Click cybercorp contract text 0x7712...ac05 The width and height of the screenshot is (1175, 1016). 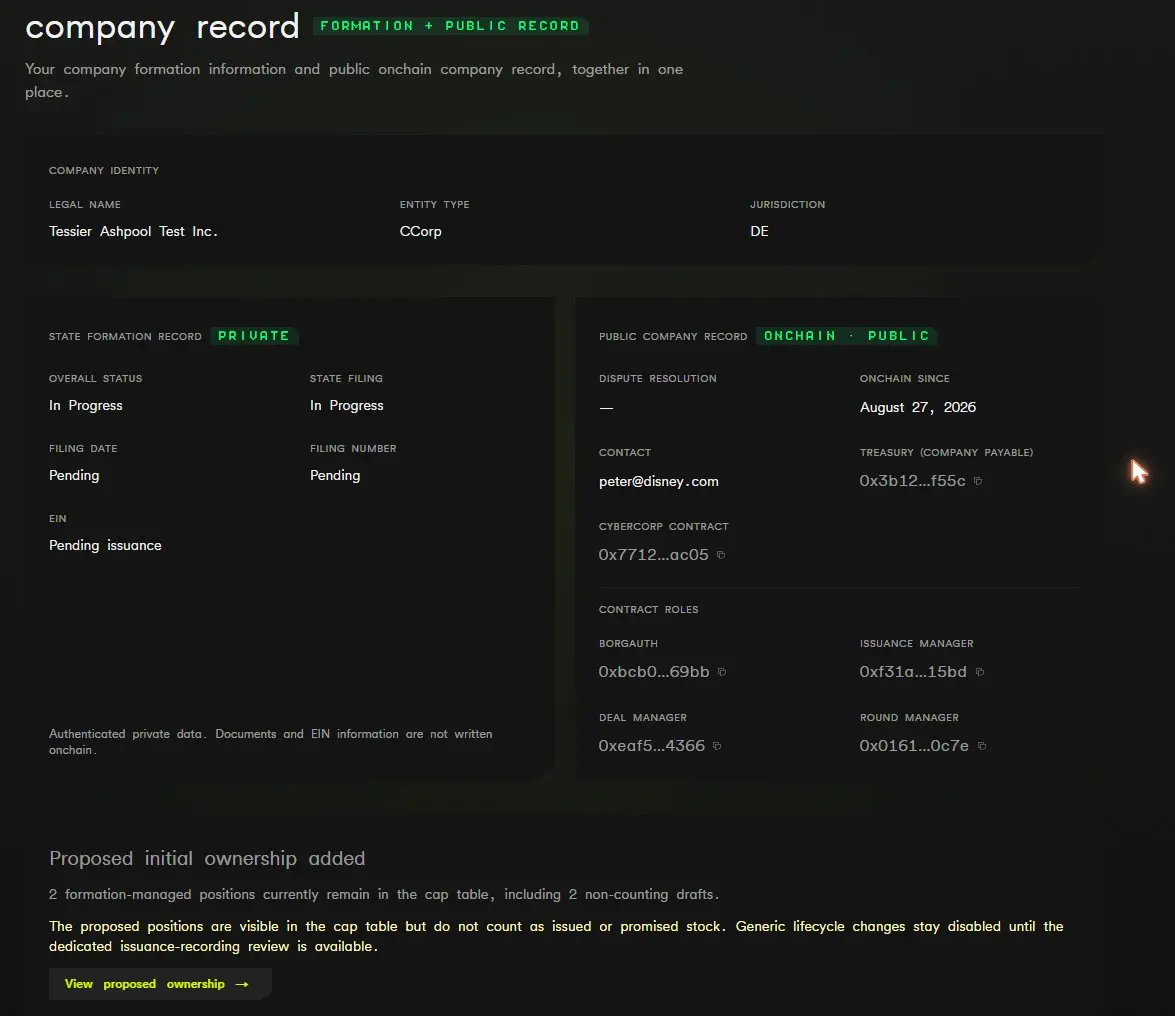[x=653, y=555]
